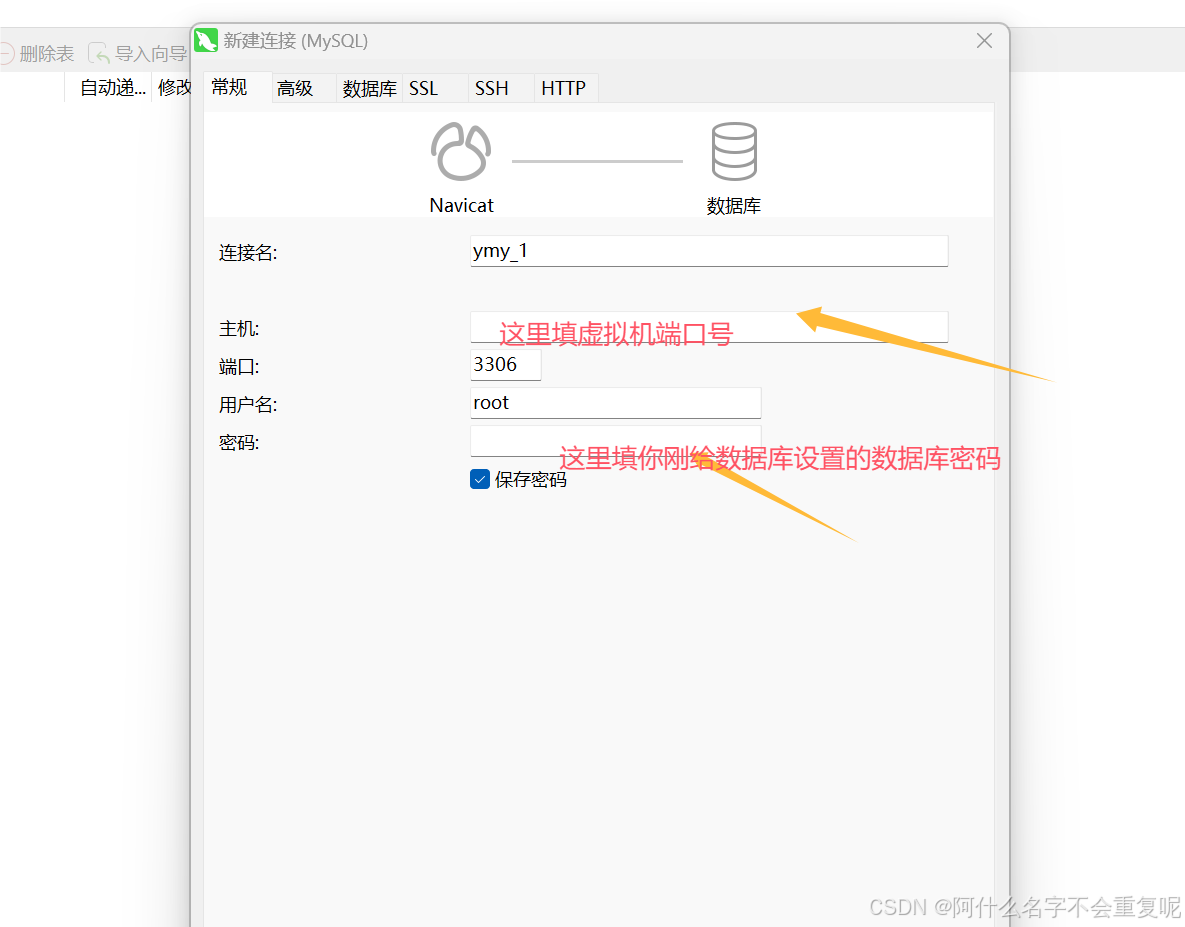Select the HTTP tab
This screenshot has width=1185, height=927.
click(566, 88)
